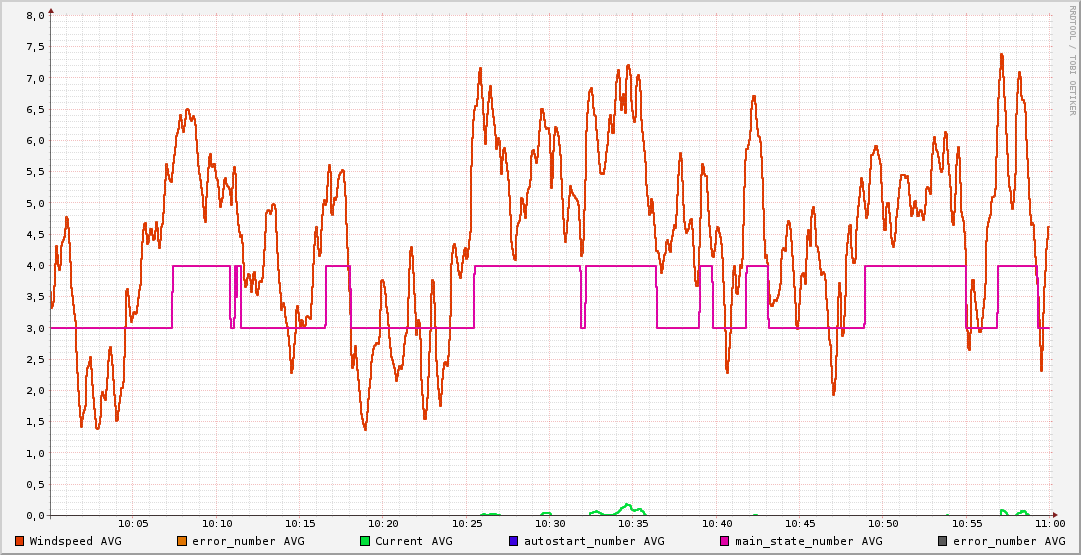Select the 'main_state_number AVG' legend label
The image size is (1081, 555).
point(809,541)
